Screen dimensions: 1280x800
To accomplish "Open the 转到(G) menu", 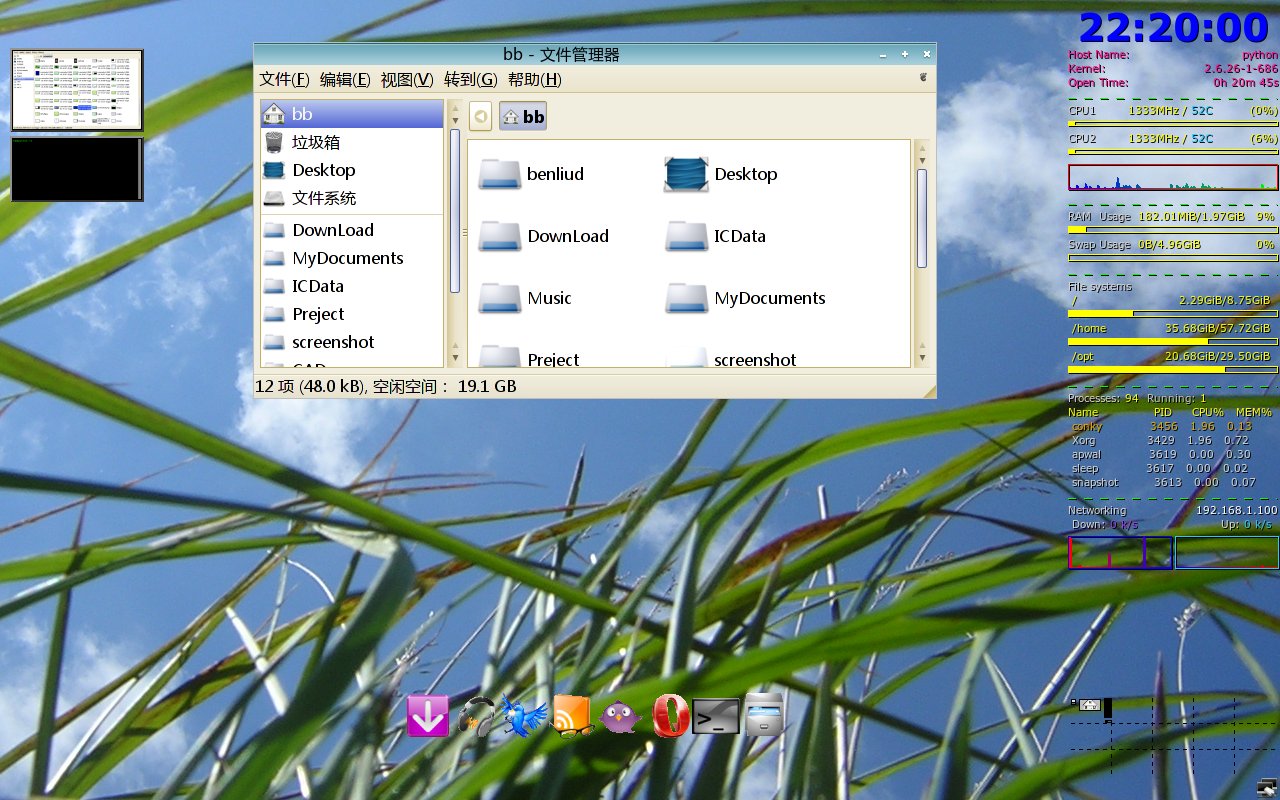I will [470, 80].
